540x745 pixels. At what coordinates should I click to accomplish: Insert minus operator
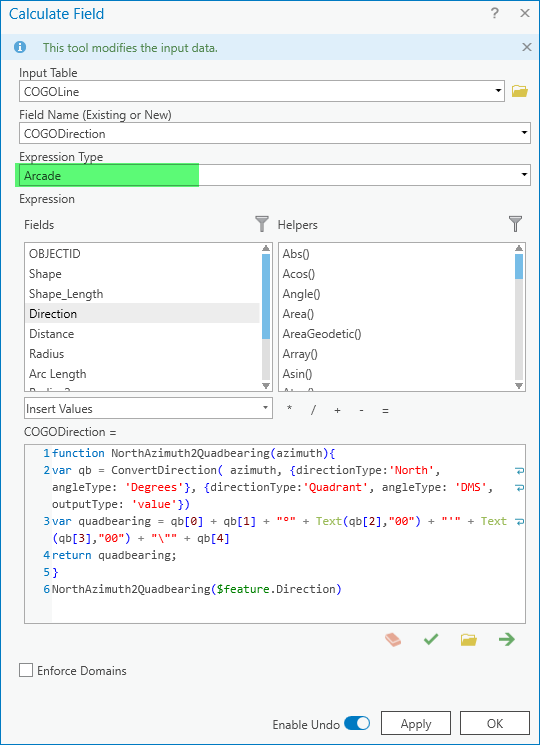click(361, 410)
